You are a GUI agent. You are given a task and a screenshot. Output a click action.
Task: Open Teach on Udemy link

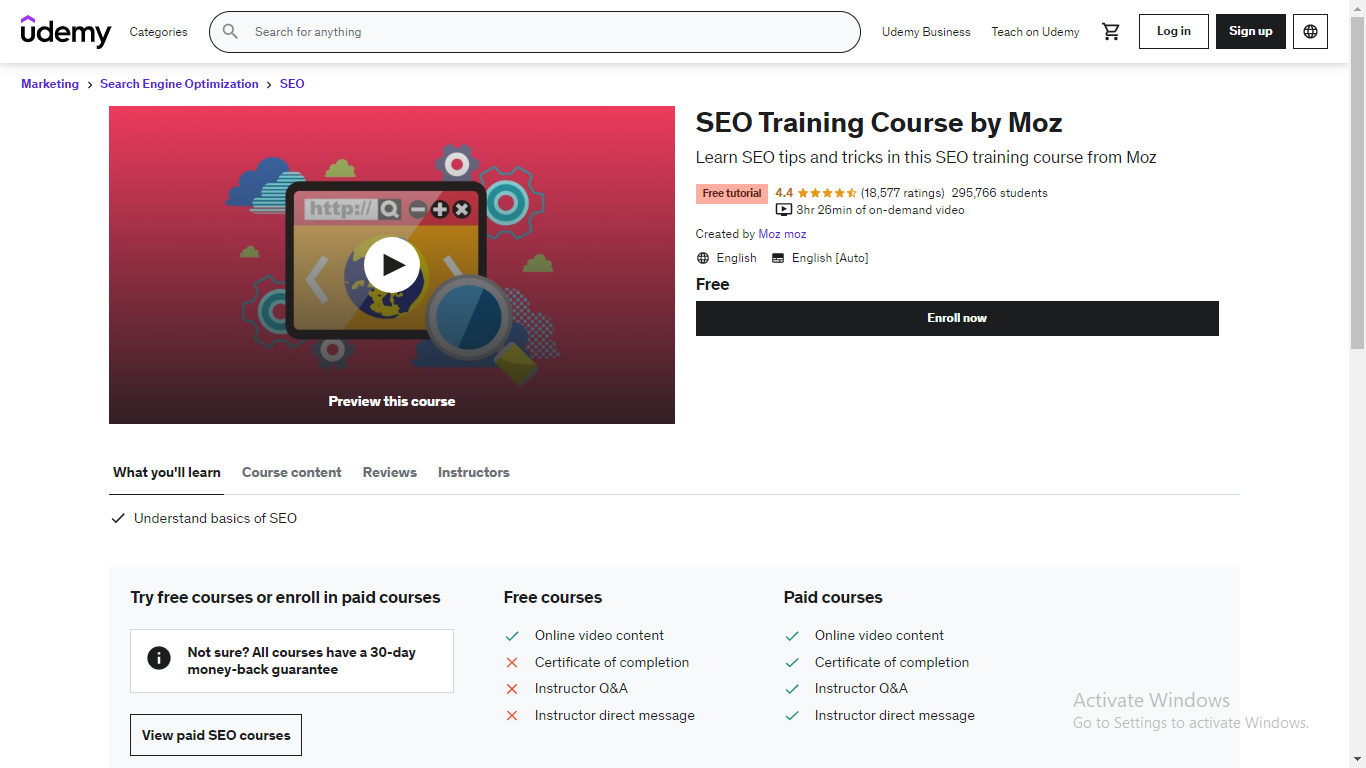tap(1035, 32)
